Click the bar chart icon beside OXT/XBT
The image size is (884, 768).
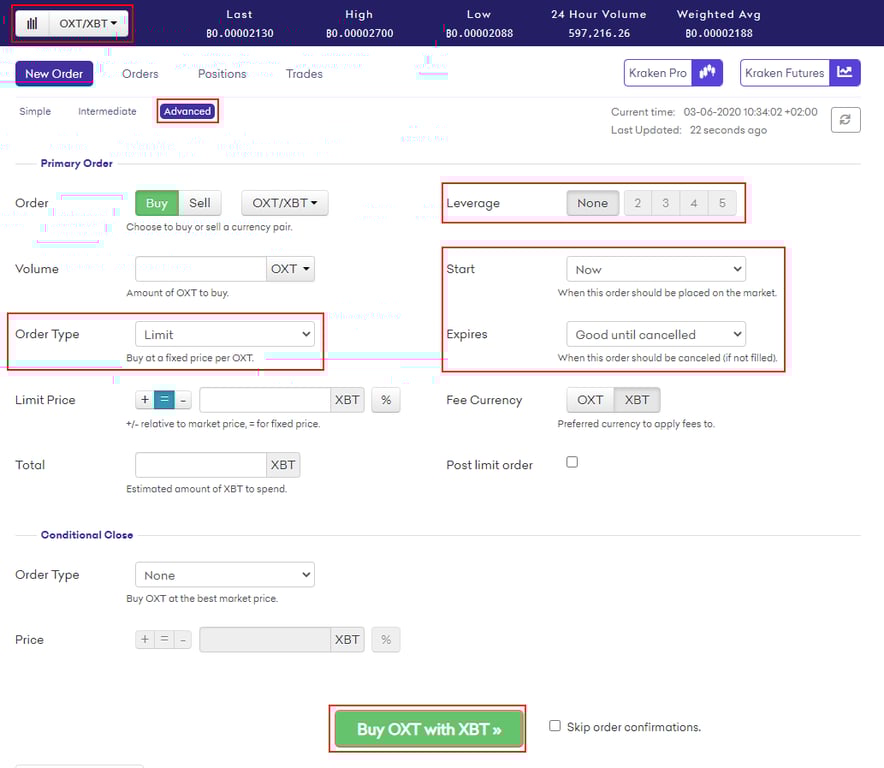tap(32, 24)
